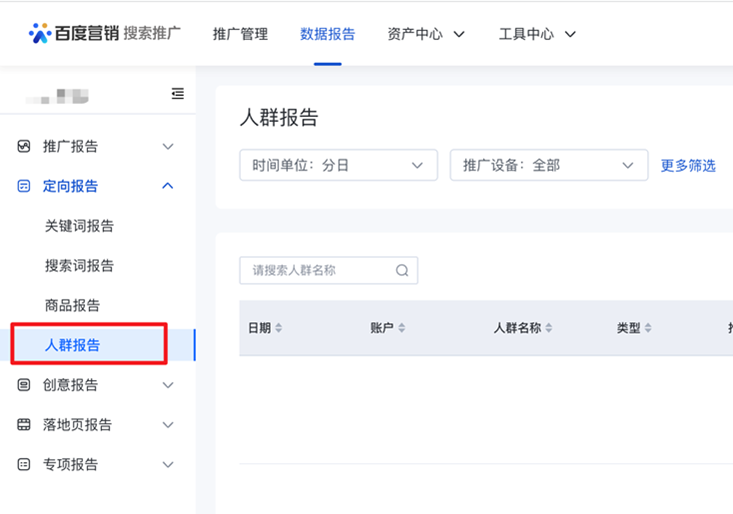Expand the 推广报告 section chevron

click(168, 147)
